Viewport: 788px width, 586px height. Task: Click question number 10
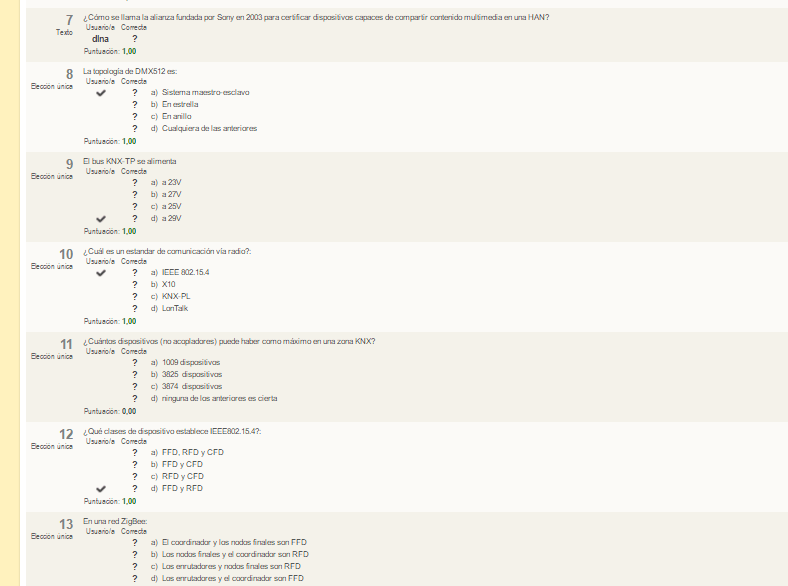[66, 254]
